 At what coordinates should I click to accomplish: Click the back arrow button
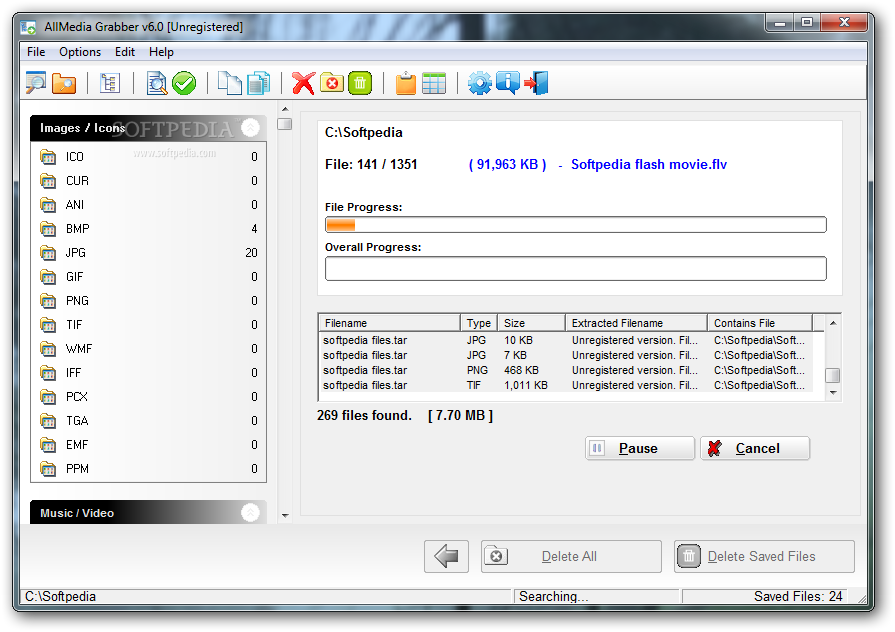[446, 556]
